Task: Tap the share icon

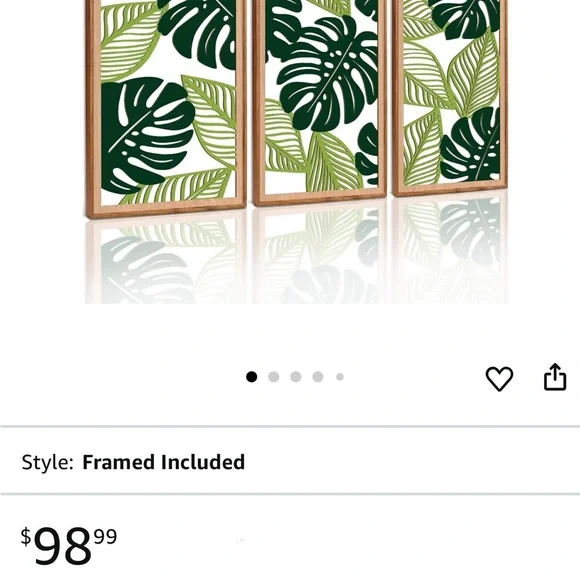Action: (555, 377)
